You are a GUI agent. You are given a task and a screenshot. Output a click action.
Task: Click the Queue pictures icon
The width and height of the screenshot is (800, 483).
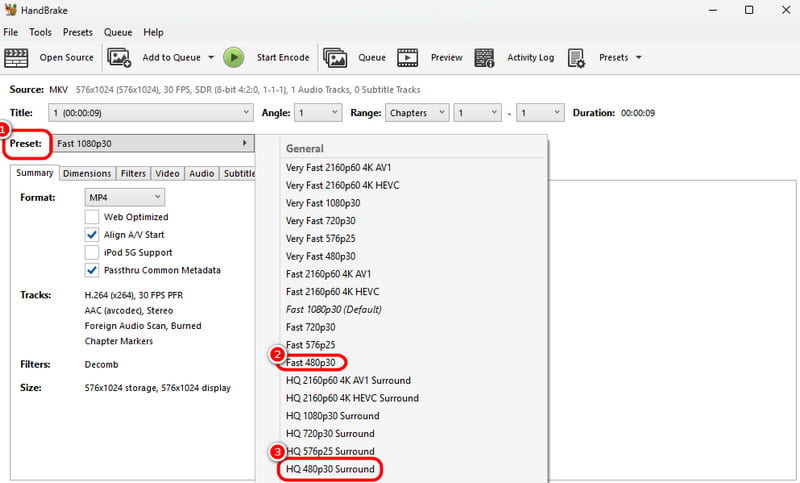335,58
